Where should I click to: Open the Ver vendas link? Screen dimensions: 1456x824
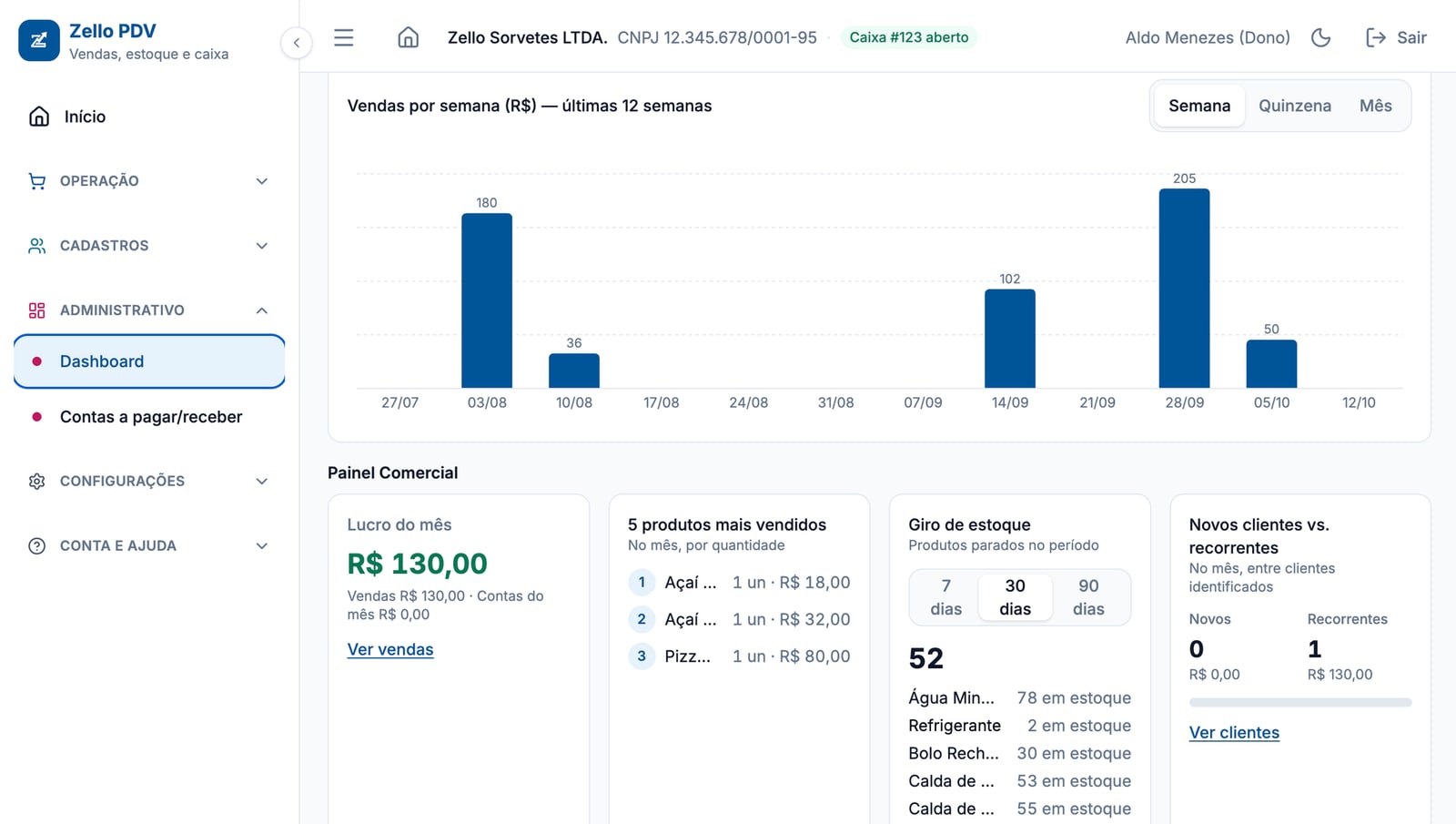coord(390,649)
